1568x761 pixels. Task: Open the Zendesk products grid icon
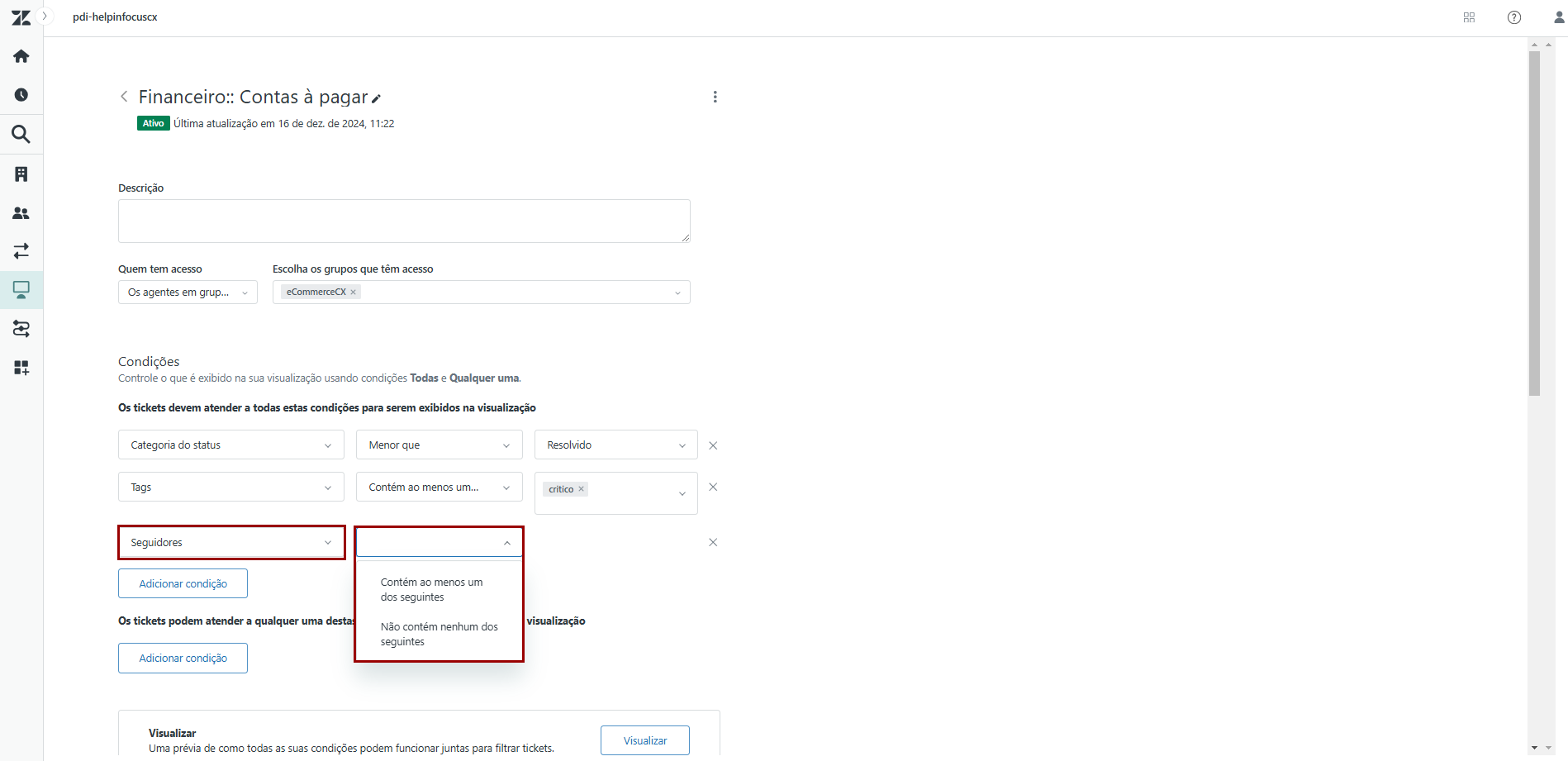[x=1469, y=17]
